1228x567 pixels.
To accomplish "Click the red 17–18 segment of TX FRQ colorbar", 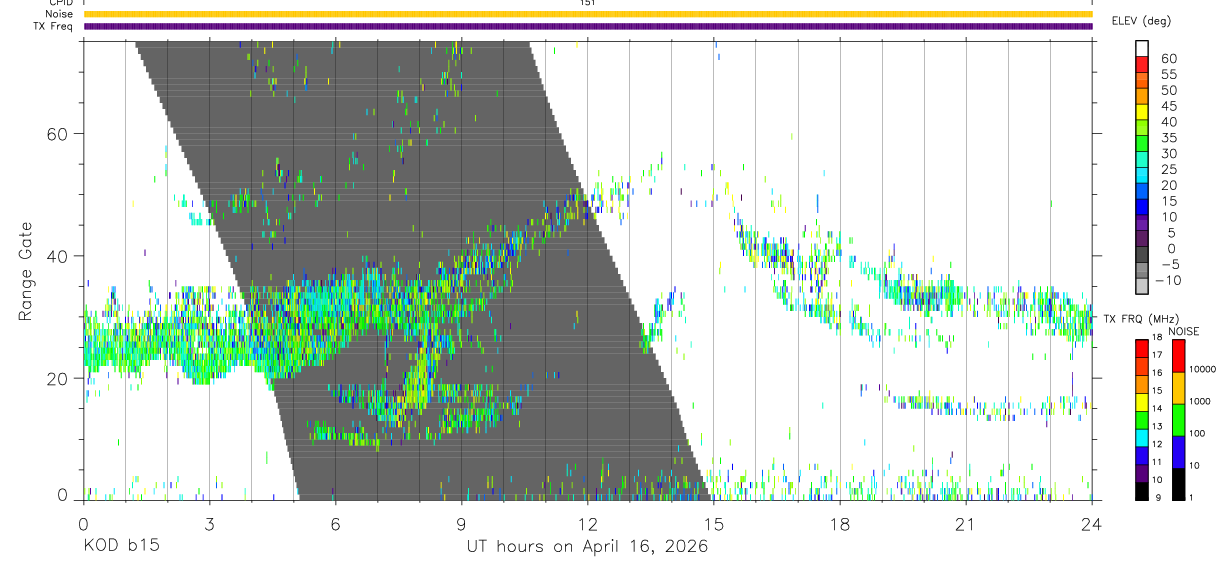I will 1142,349.
